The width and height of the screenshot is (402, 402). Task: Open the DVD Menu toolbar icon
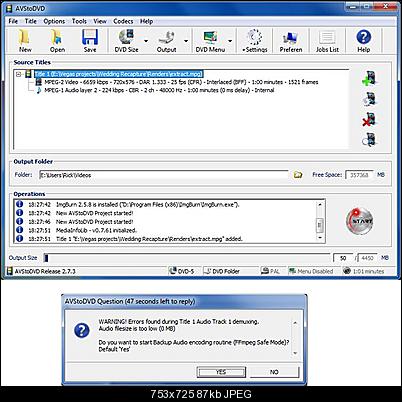click(x=210, y=41)
